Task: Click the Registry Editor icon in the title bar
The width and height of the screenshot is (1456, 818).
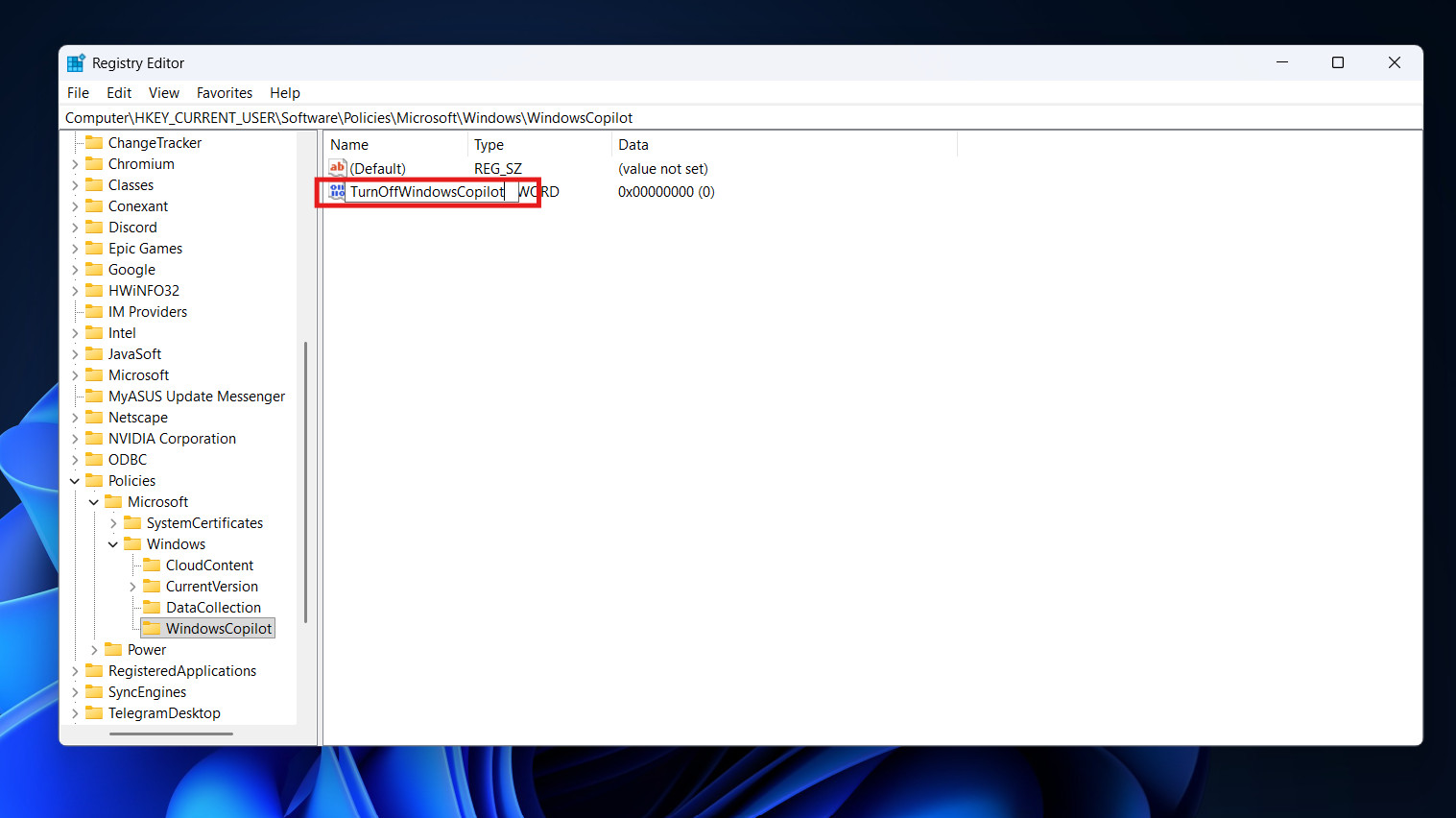Action: 76,62
